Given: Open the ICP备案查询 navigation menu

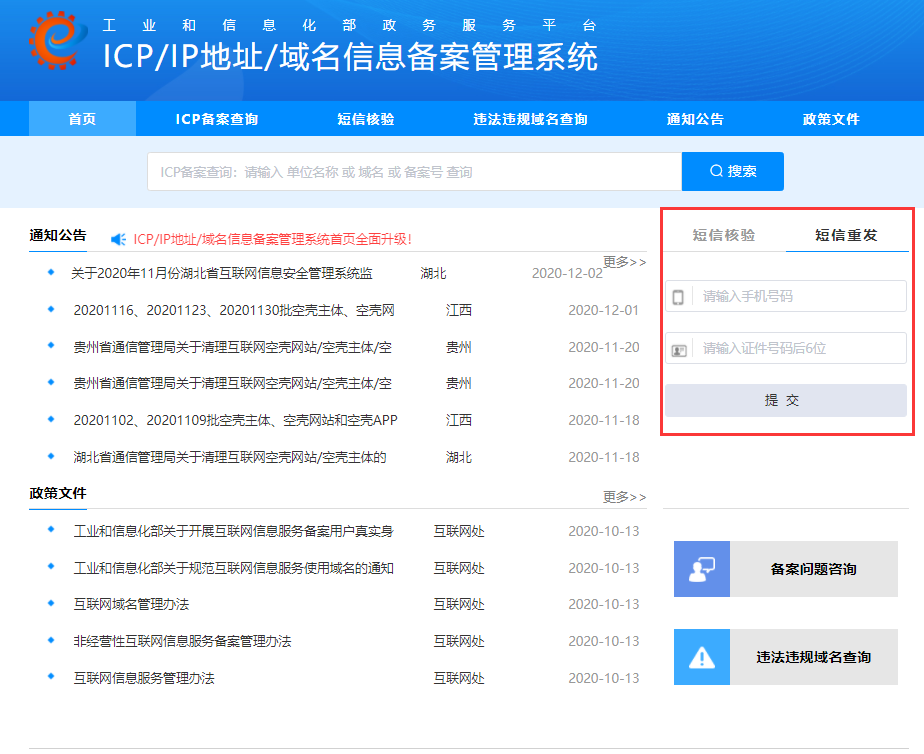Looking at the screenshot, I should [217, 119].
